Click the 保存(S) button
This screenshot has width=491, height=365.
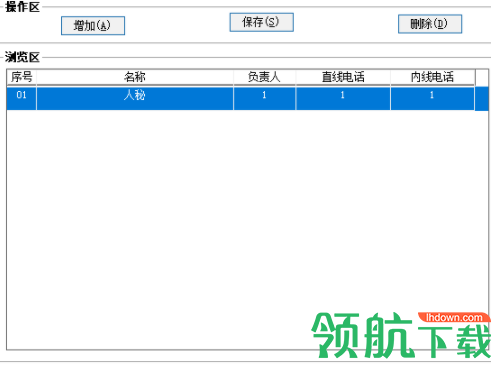pyautogui.click(x=262, y=22)
